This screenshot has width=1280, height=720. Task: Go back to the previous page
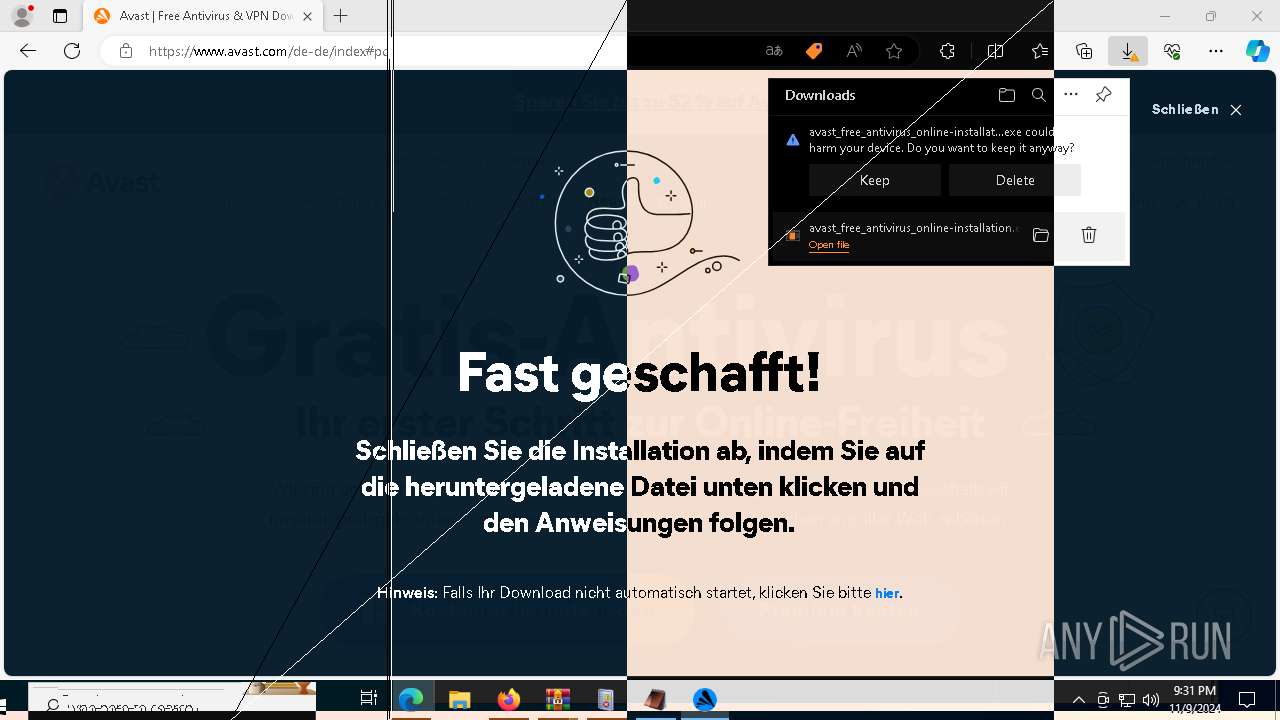[x=28, y=51]
